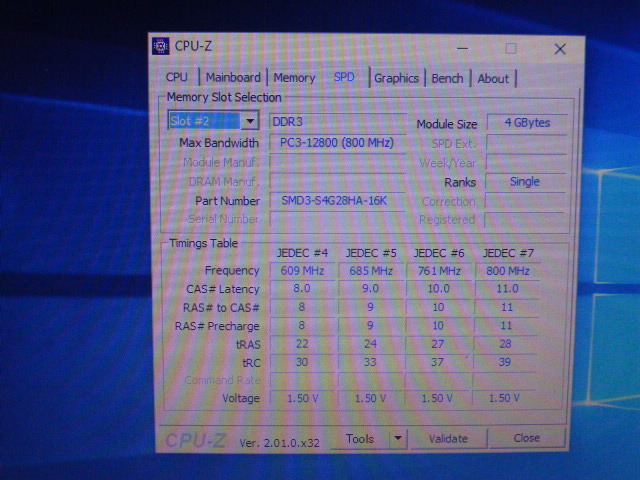Open the Mainboard tab
Image resolution: width=640 pixels, height=480 pixels.
point(233,77)
